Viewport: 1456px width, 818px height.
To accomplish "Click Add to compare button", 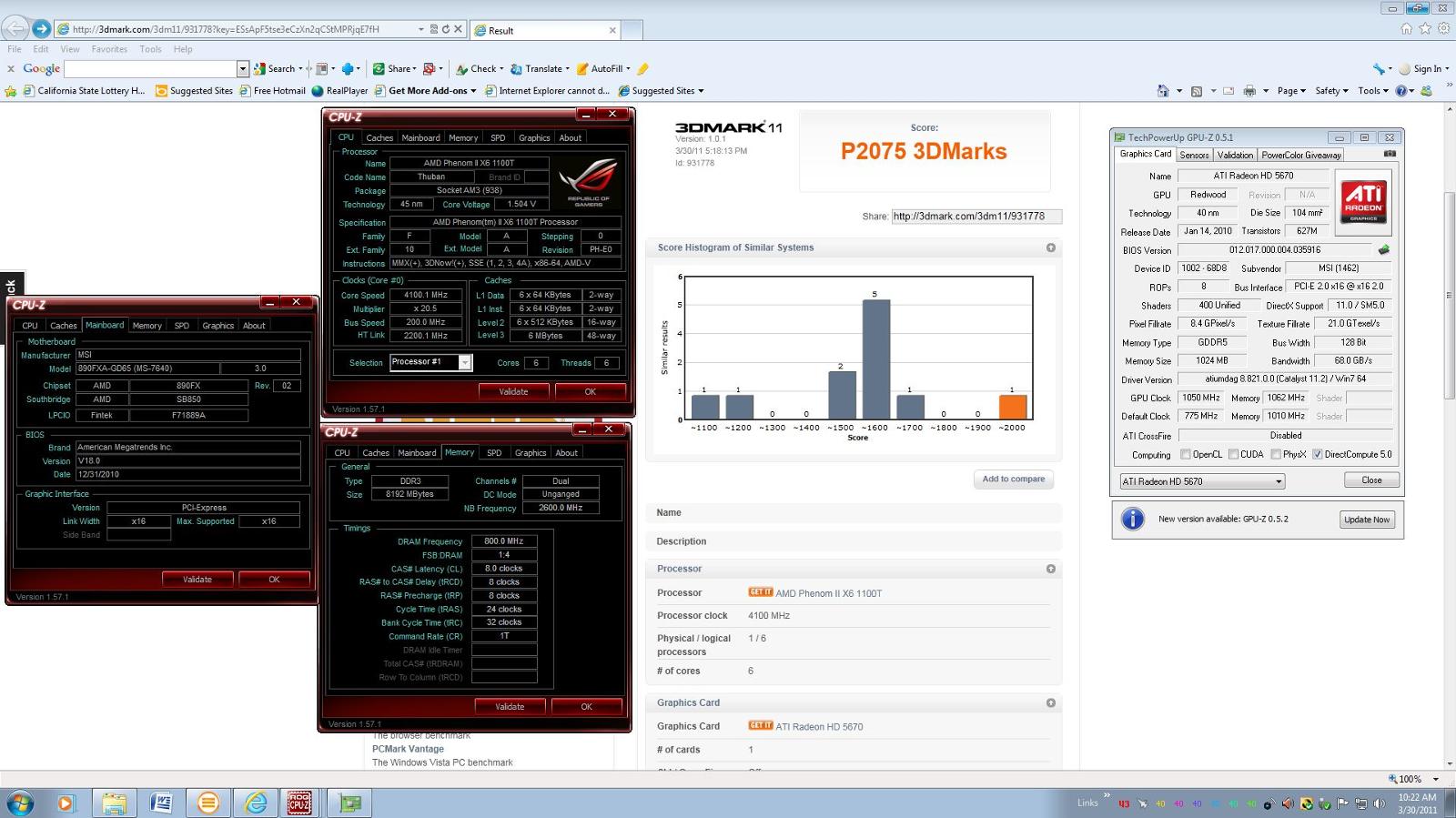I will coord(1013,479).
